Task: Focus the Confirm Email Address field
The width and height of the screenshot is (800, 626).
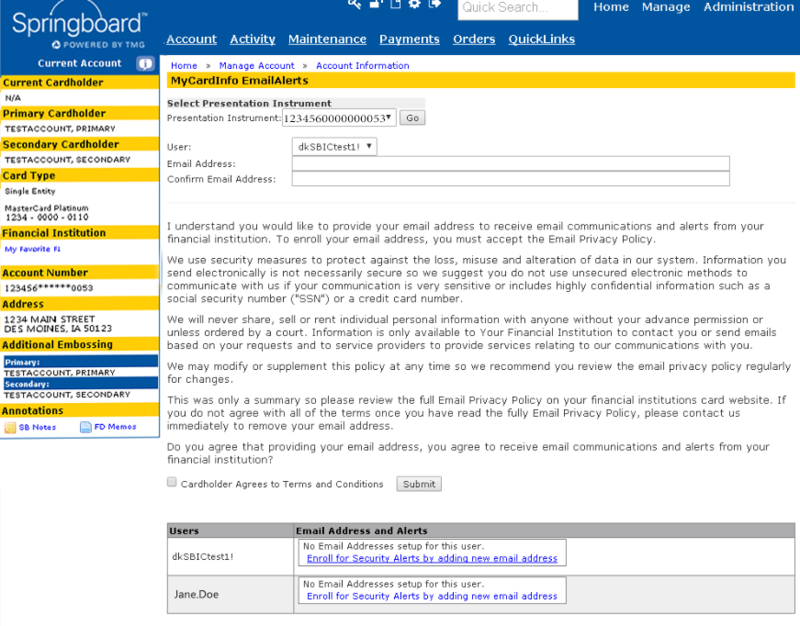Action: [x=510, y=179]
